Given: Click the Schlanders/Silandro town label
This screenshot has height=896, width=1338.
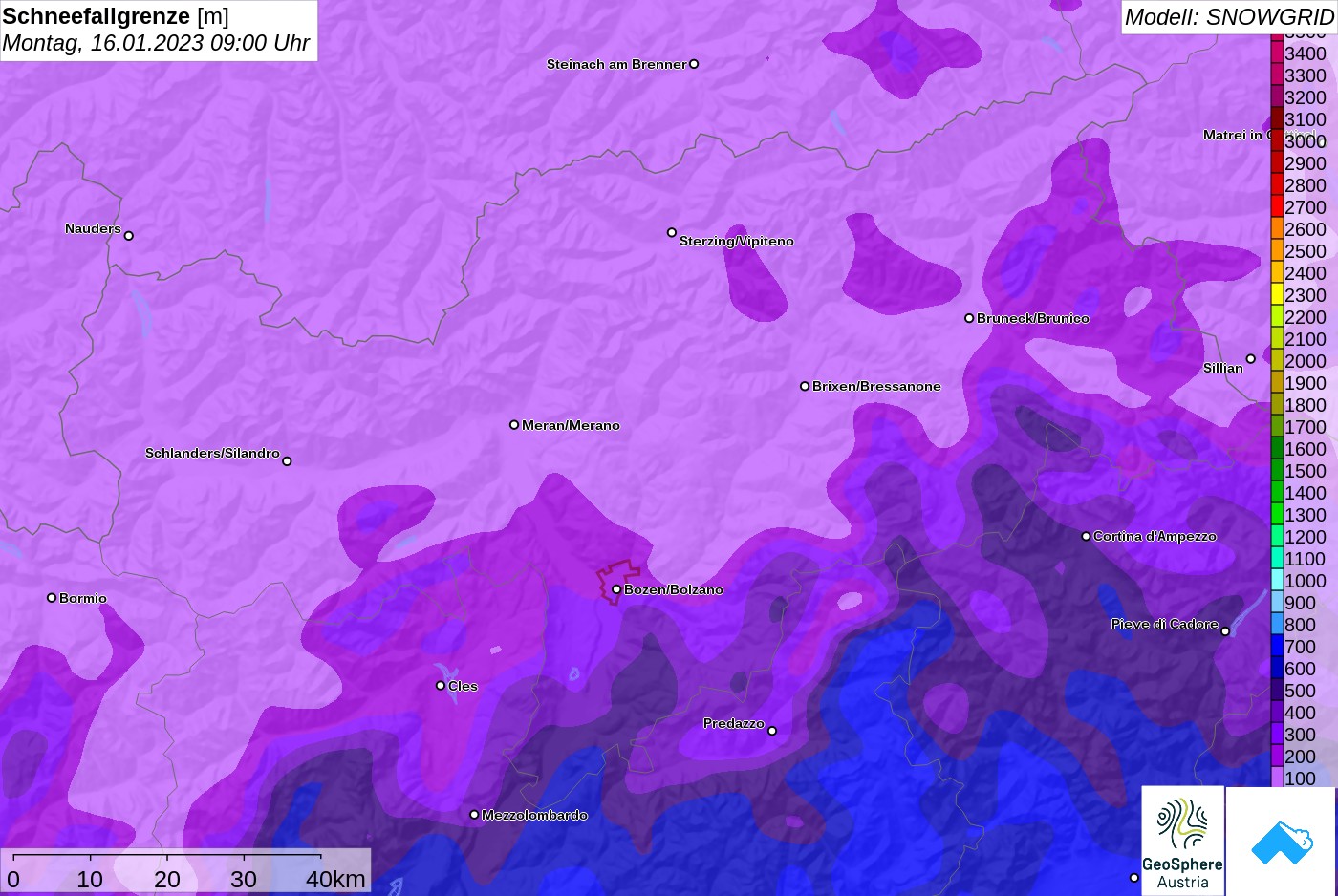Looking at the screenshot, I should point(212,453).
